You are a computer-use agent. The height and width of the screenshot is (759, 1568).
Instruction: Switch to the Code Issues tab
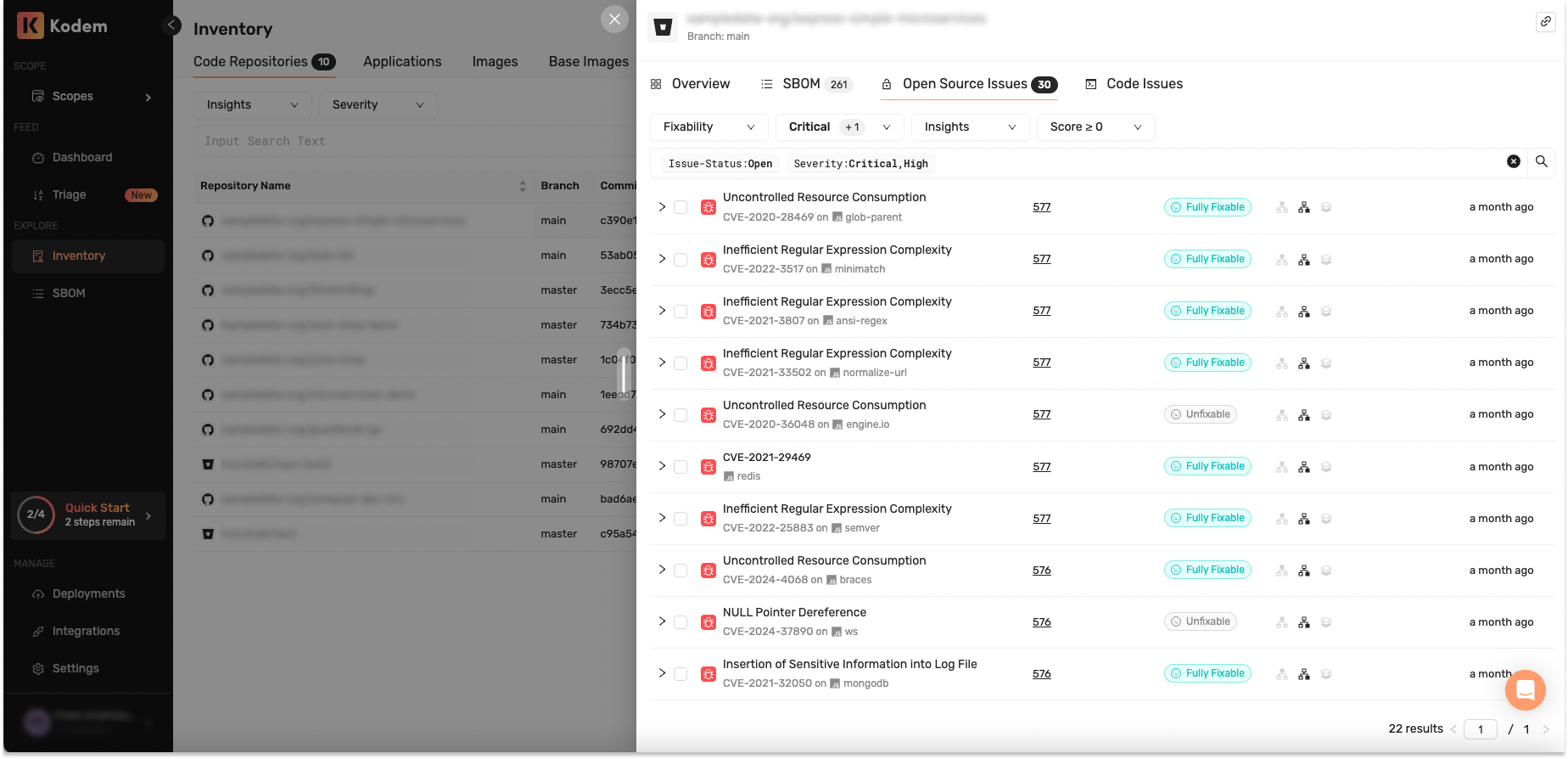[x=1134, y=83]
